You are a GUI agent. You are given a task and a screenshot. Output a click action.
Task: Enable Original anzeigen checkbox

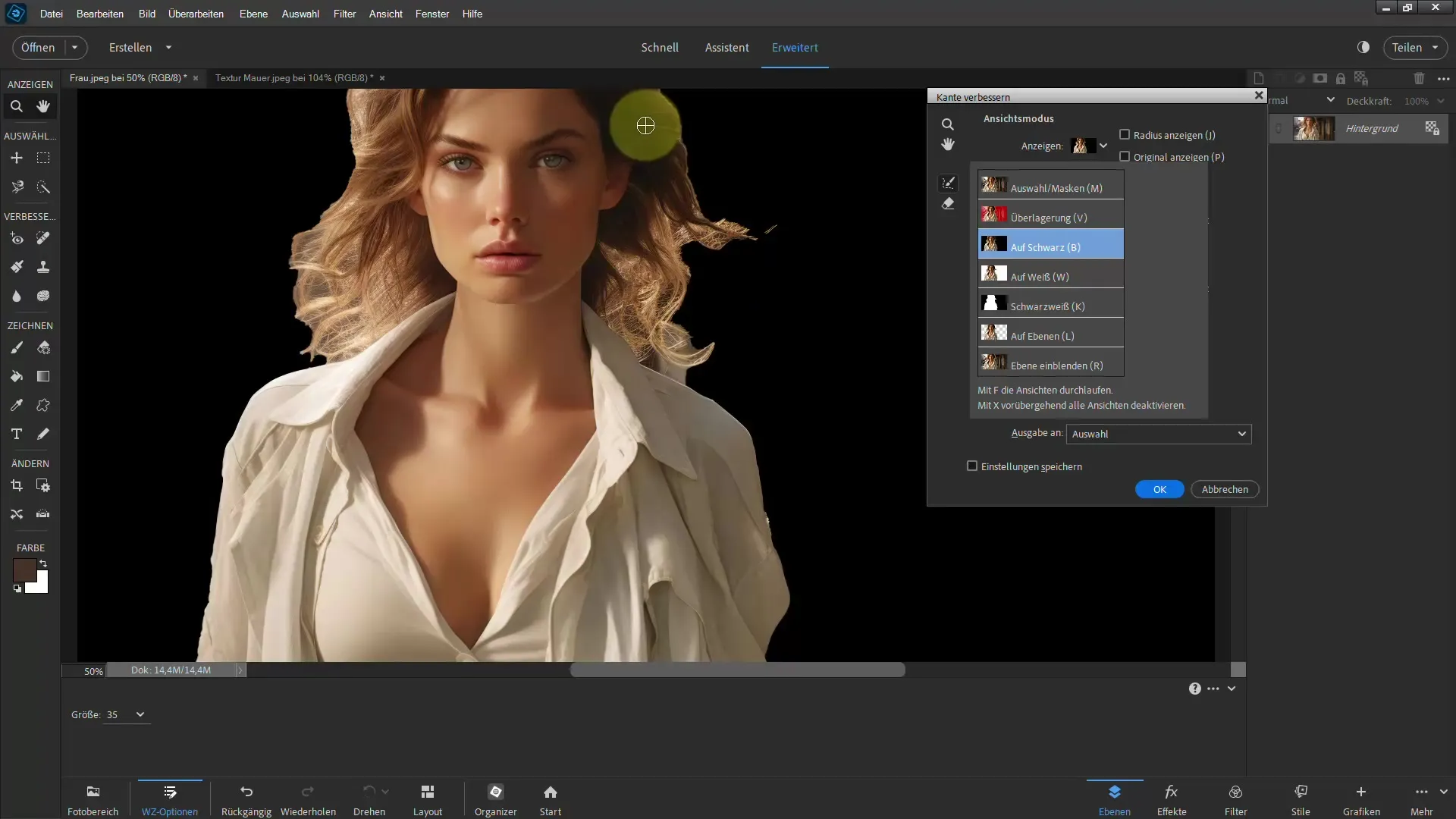pos(1125,157)
